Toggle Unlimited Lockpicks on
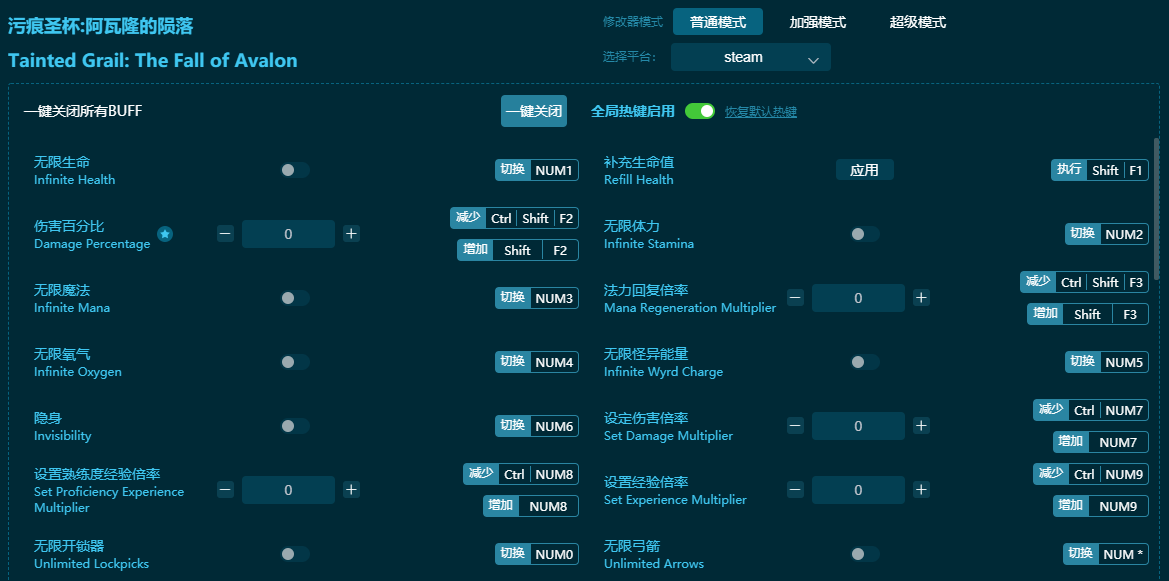This screenshot has height=581, width=1169. pyautogui.click(x=294, y=554)
